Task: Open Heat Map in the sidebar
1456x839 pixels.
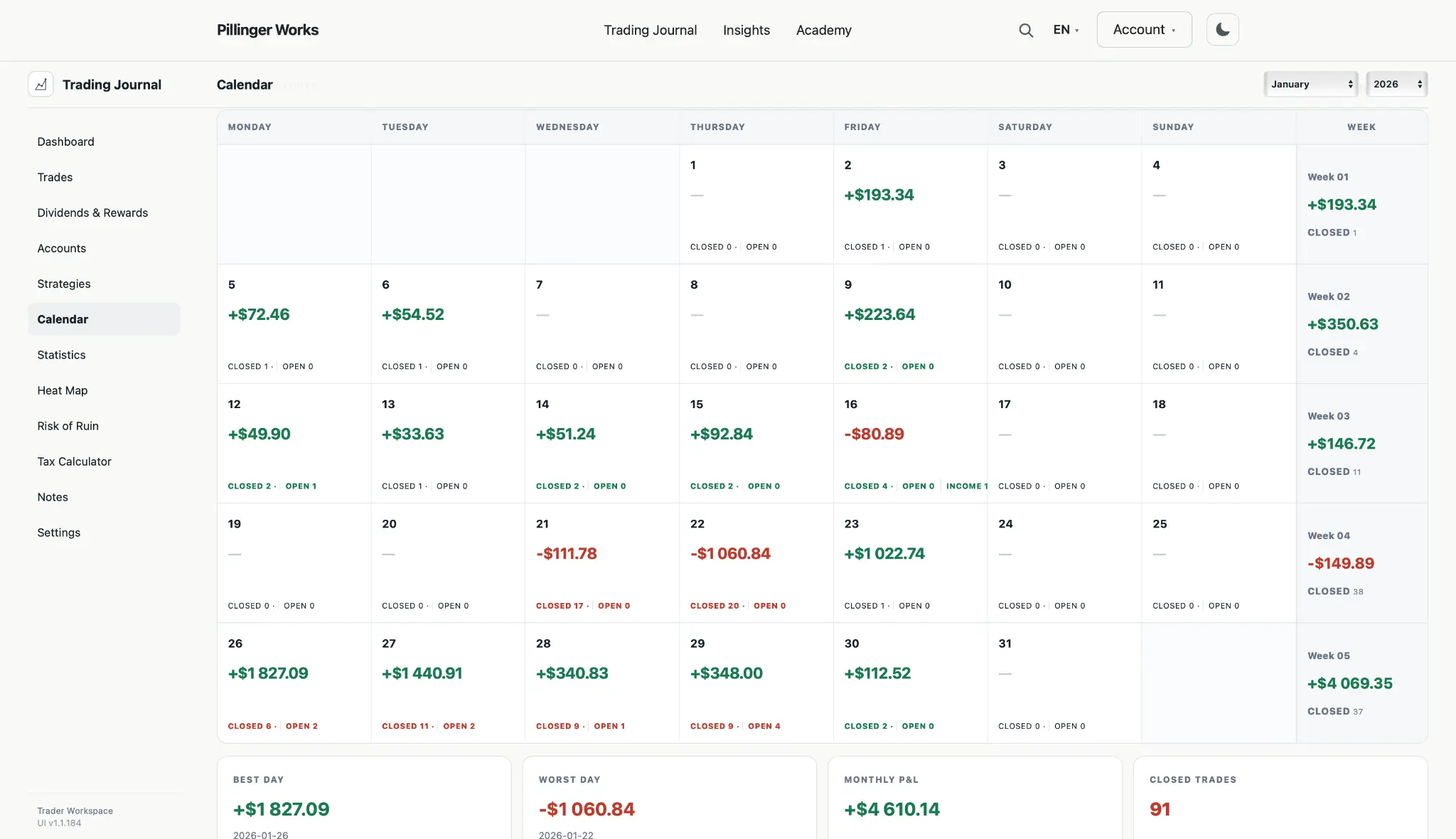Action: 104,390
